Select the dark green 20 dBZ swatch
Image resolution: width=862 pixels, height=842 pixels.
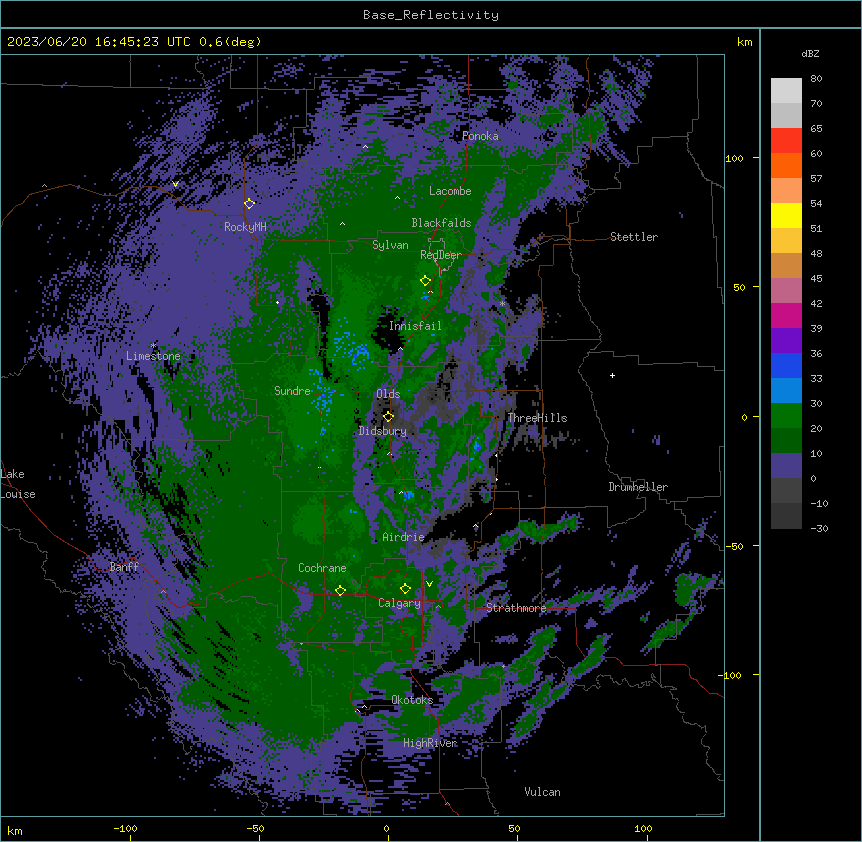click(x=786, y=440)
